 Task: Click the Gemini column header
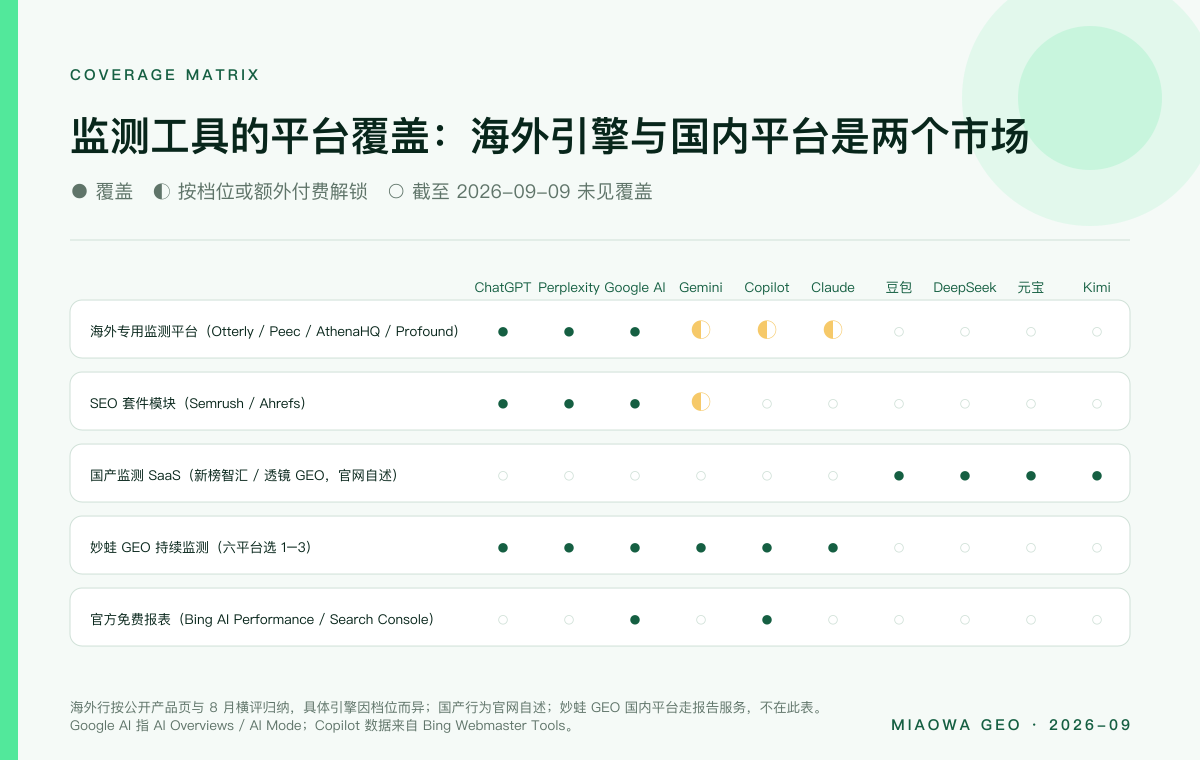click(x=701, y=287)
